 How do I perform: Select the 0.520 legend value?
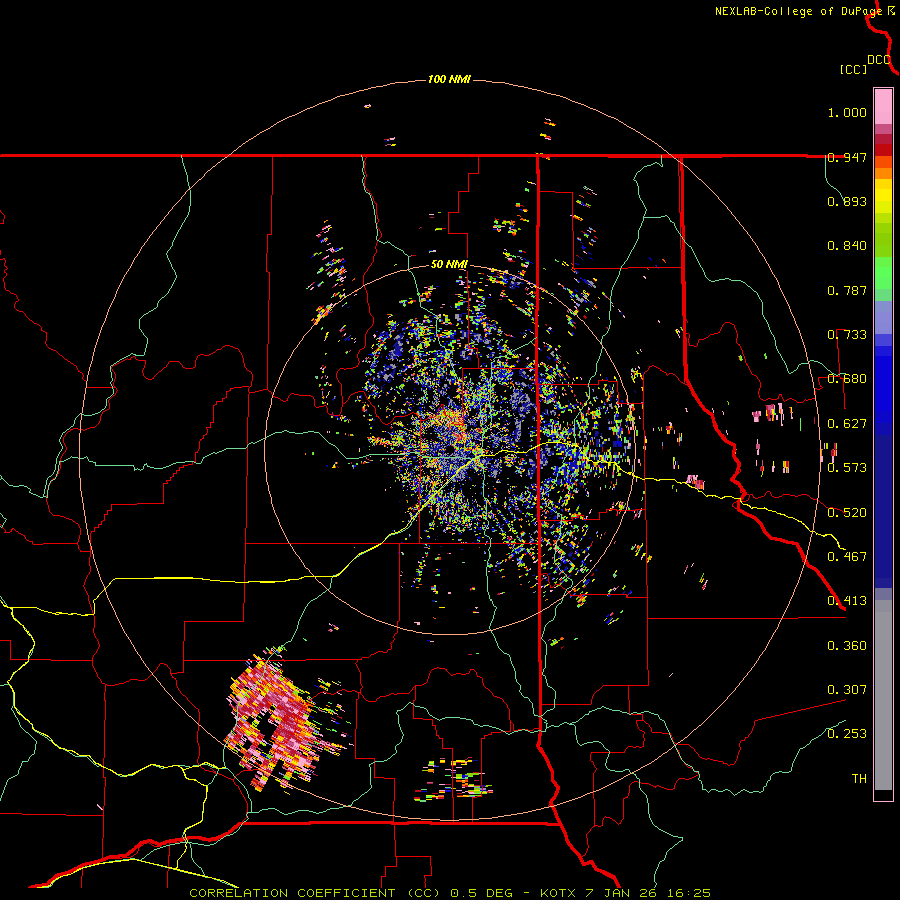coord(847,513)
